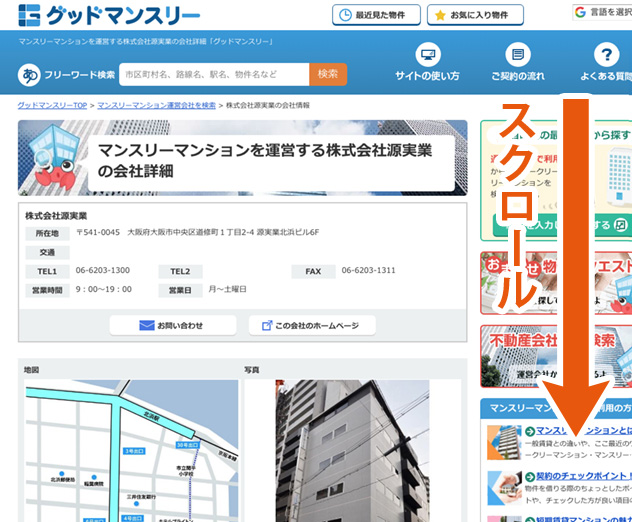This screenshot has width=632, height=522.
Task: Open recently viewed properties (最近見た物件)
Action: [x=370, y=15]
